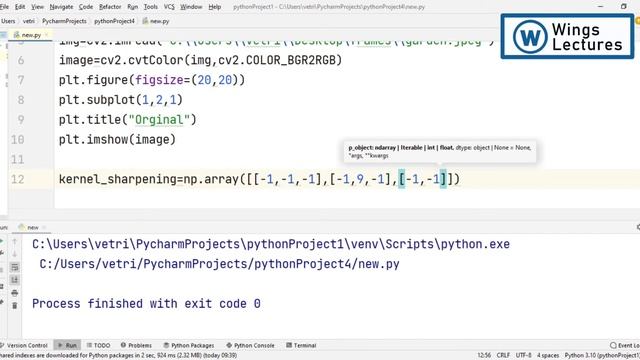Click 'Process finished with exit code 0'
The height and width of the screenshot is (360, 640).
pyautogui.click(x=146, y=304)
